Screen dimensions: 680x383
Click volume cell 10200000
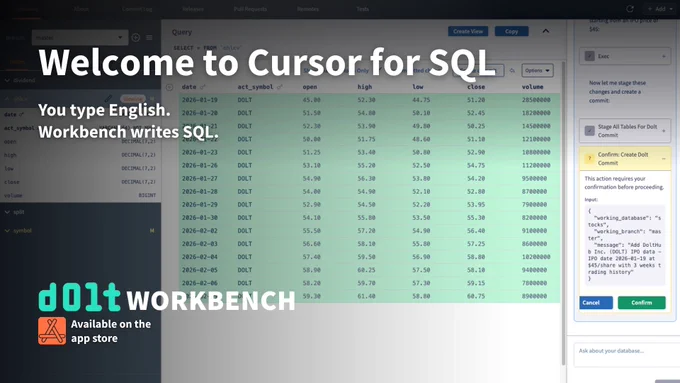536,257
